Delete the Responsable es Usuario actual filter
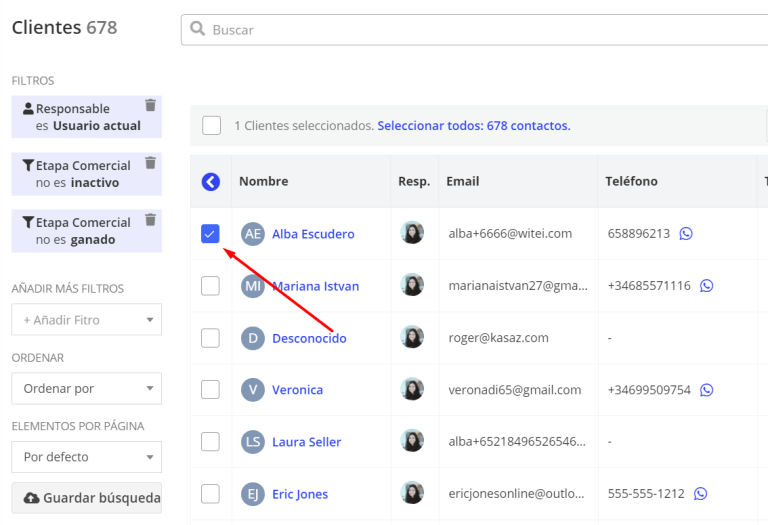Image resolution: width=768 pixels, height=525 pixels. pos(150,105)
